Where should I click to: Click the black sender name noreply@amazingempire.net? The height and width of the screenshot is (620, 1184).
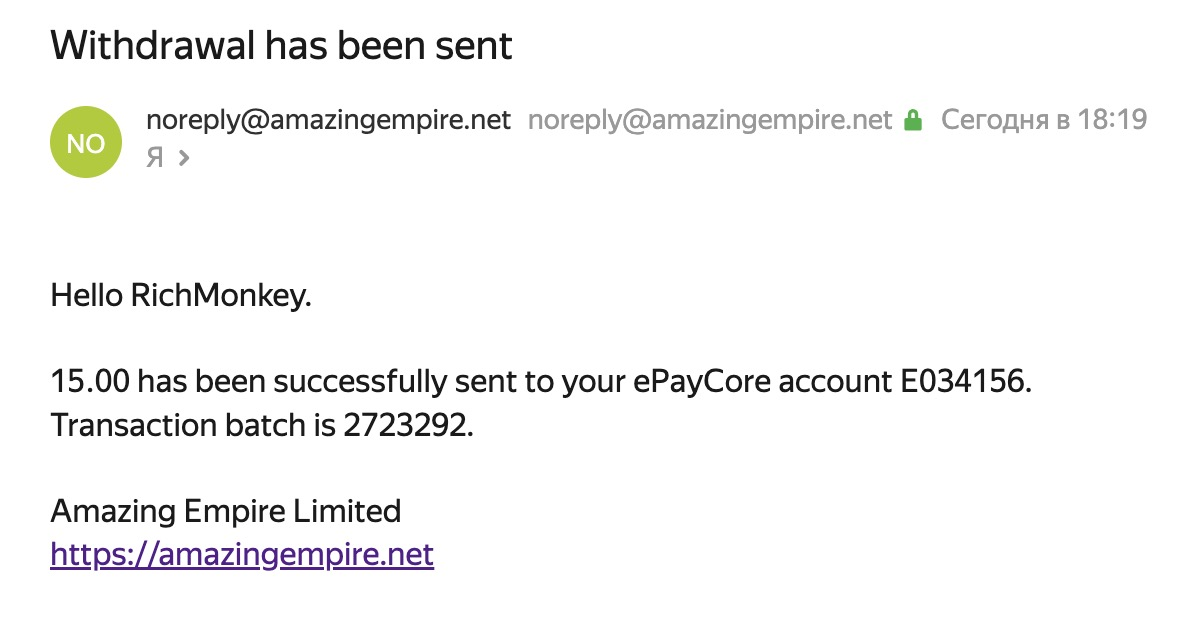pyautogui.click(x=328, y=121)
